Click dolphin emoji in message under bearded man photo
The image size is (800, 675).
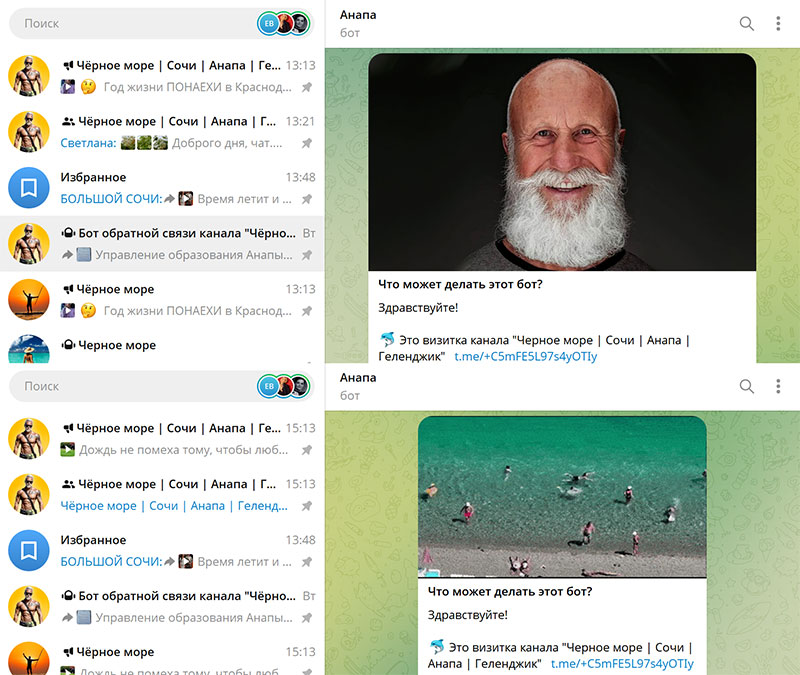pyautogui.click(x=387, y=339)
